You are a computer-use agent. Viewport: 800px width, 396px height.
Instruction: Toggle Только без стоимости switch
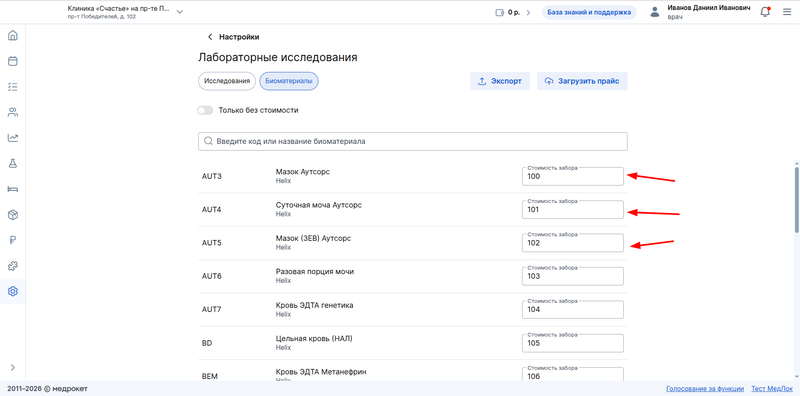tap(205, 110)
